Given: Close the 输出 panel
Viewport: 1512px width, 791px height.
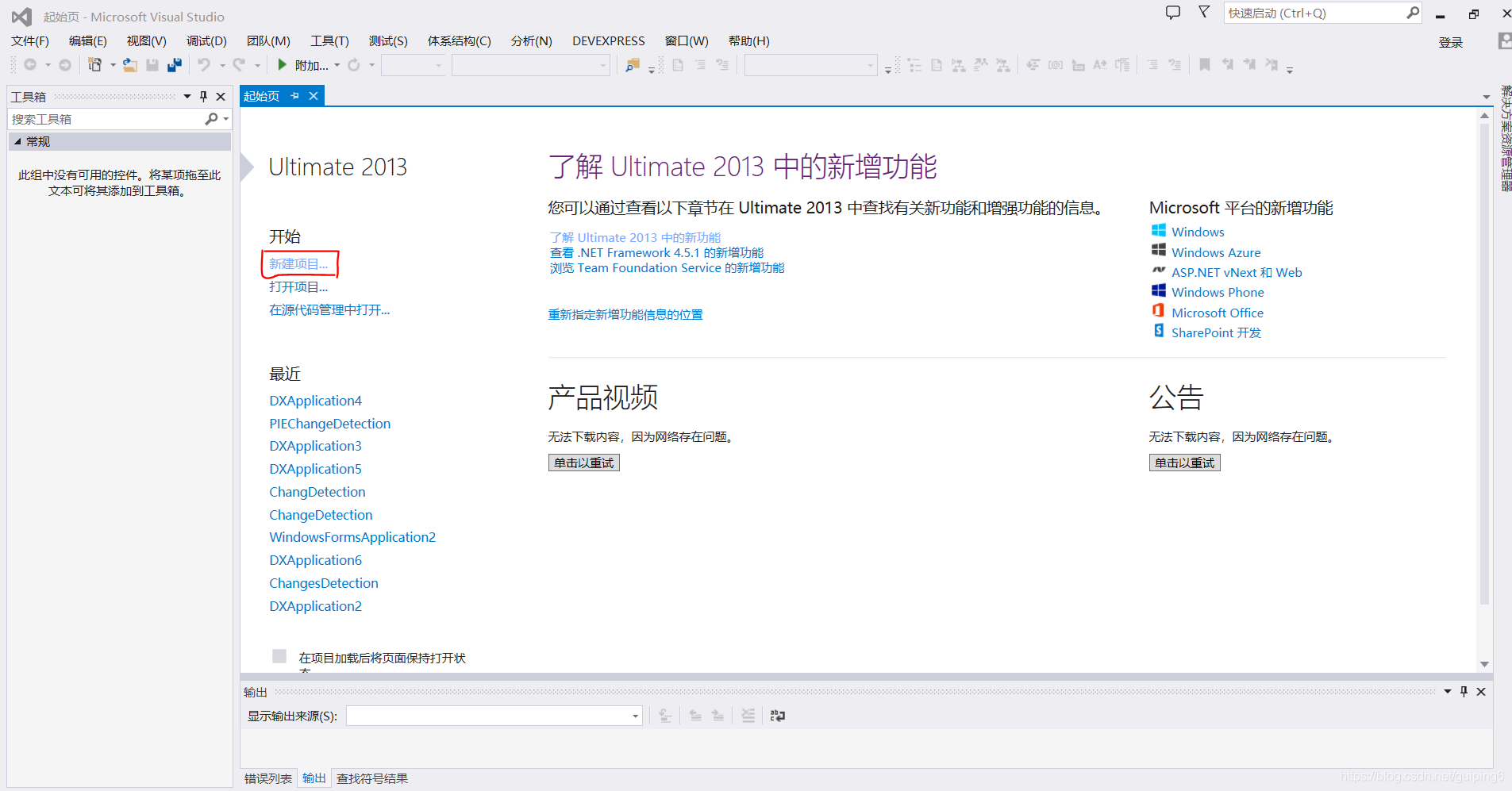Looking at the screenshot, I should coord(1481,692).
